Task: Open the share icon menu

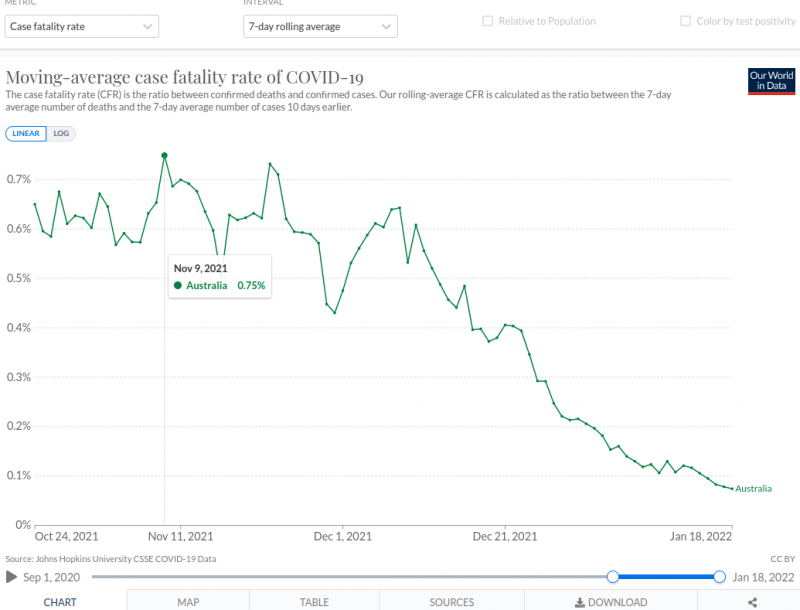Action: (752, 601)
